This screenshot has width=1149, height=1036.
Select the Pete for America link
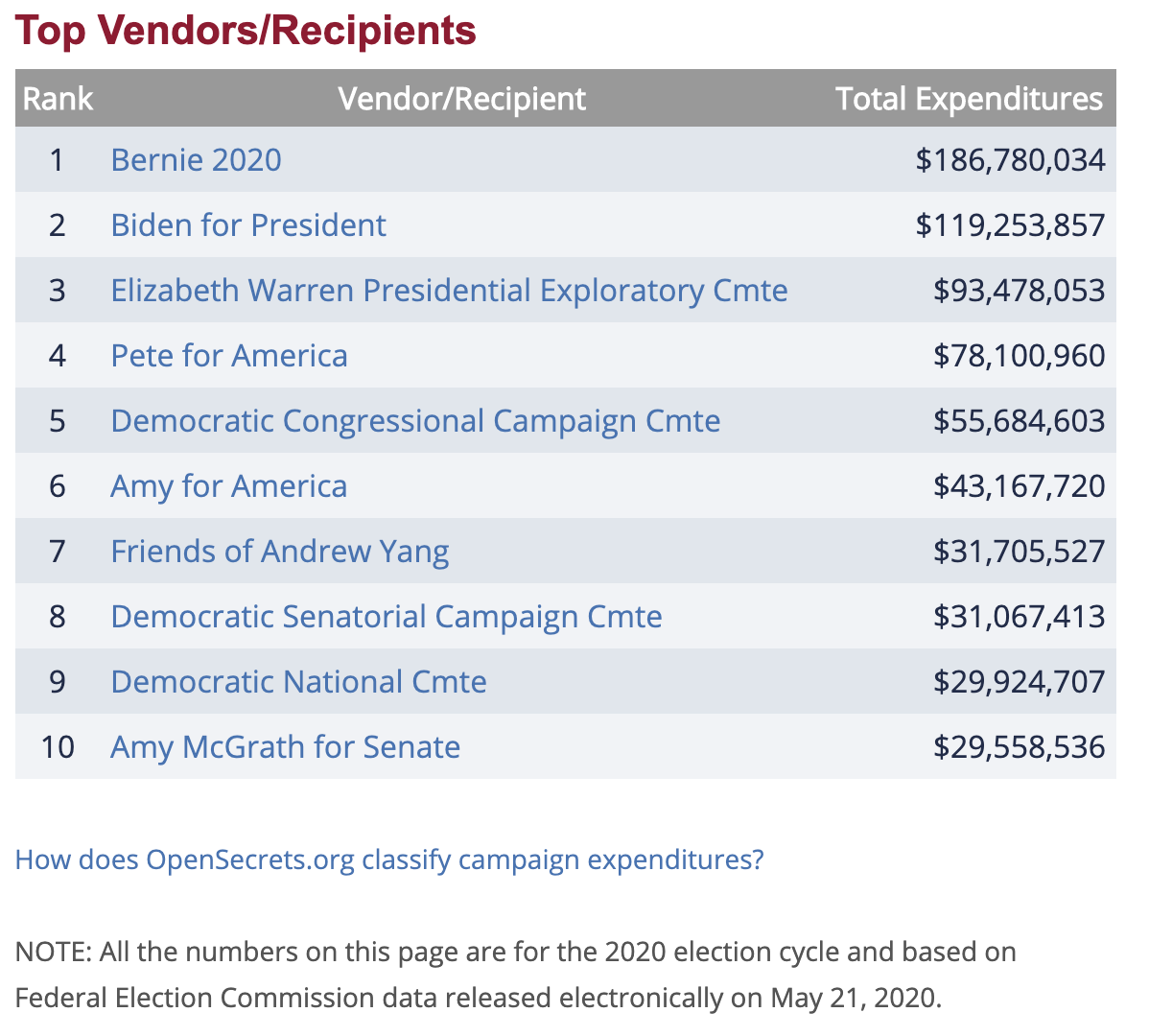228,355
